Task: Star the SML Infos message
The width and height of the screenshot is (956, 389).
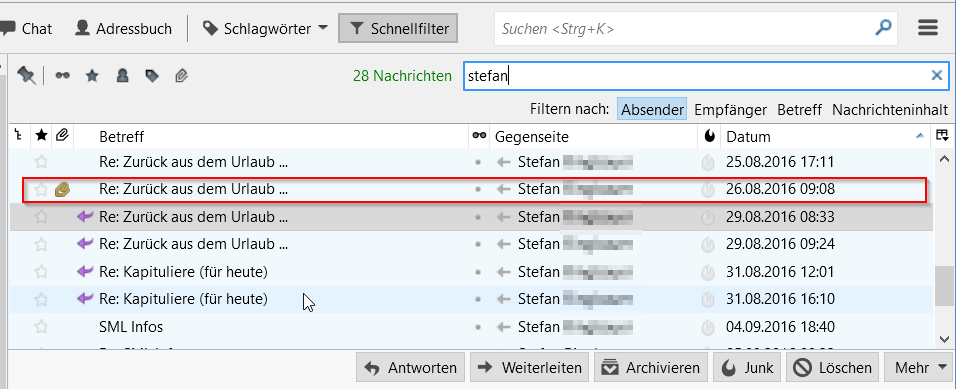Action: pos(41,327)
